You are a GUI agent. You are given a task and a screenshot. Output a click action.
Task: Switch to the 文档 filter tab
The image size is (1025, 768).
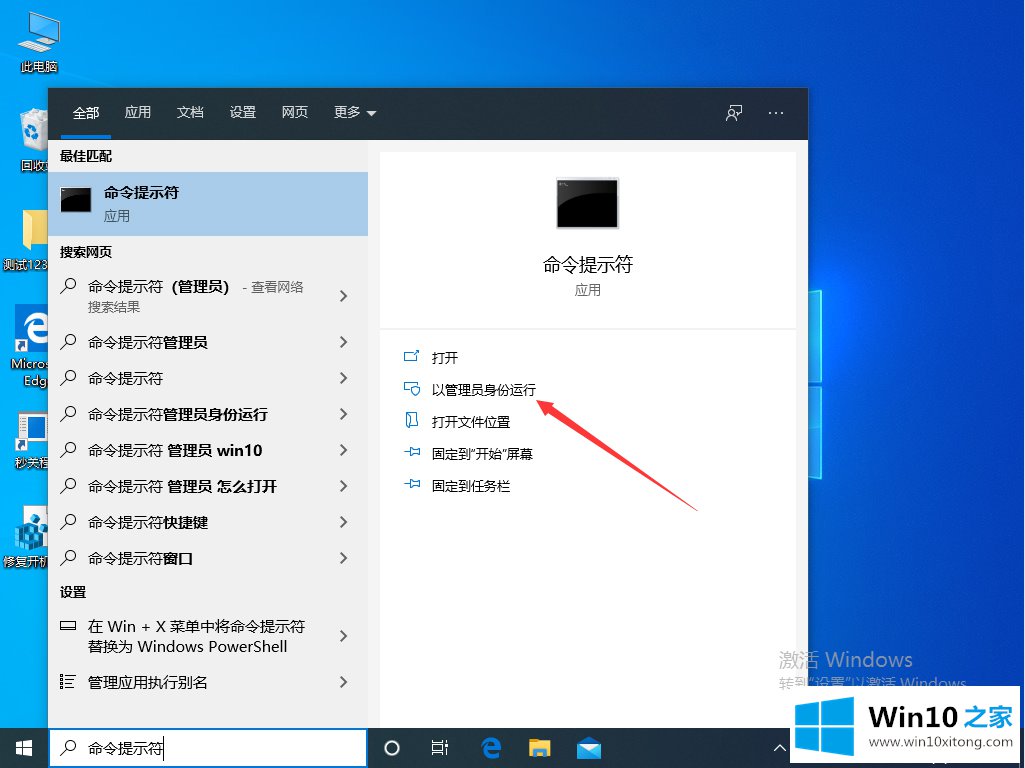(x=190, y=113)
